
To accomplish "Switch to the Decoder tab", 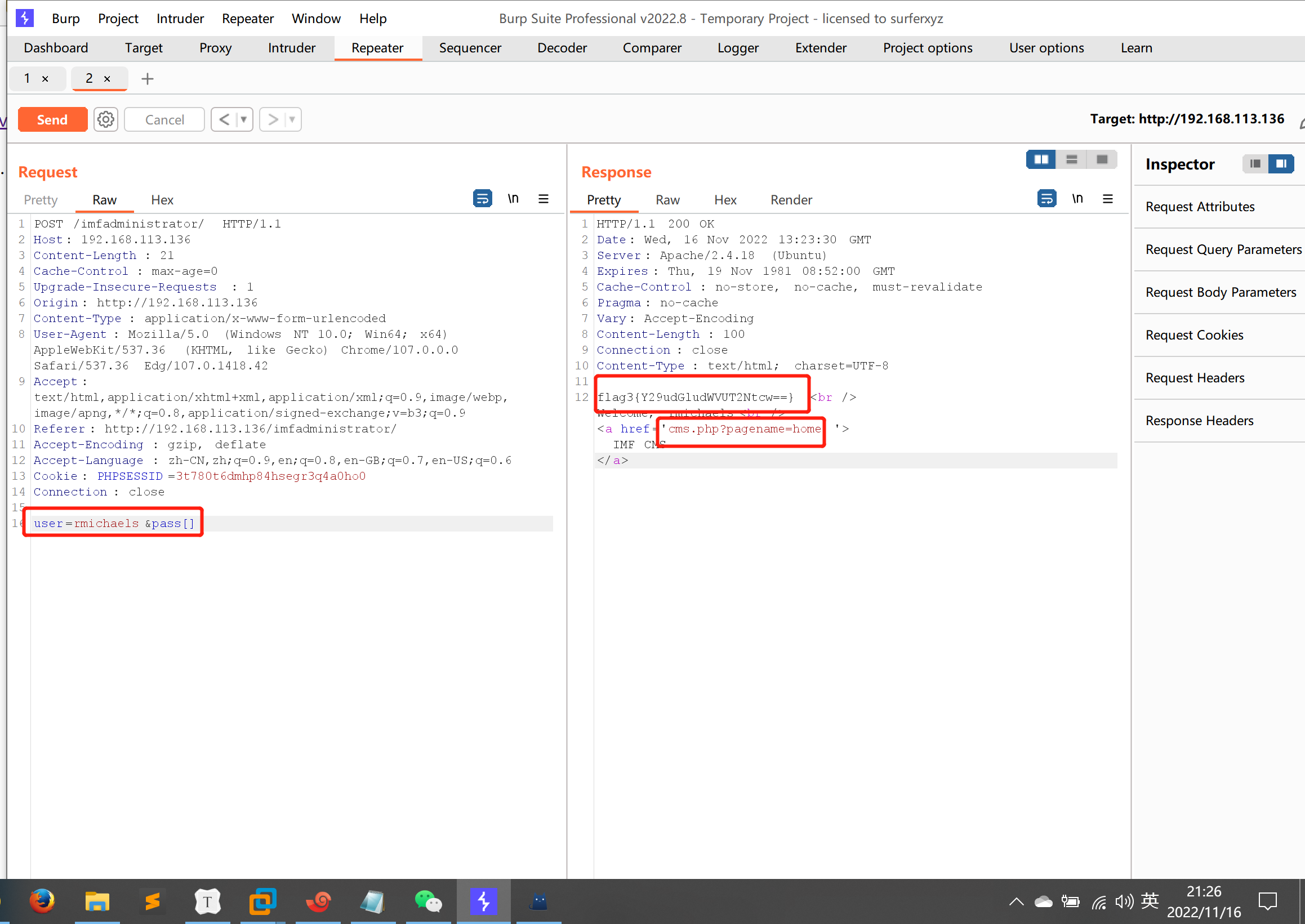I will click(x=562, y=48).
